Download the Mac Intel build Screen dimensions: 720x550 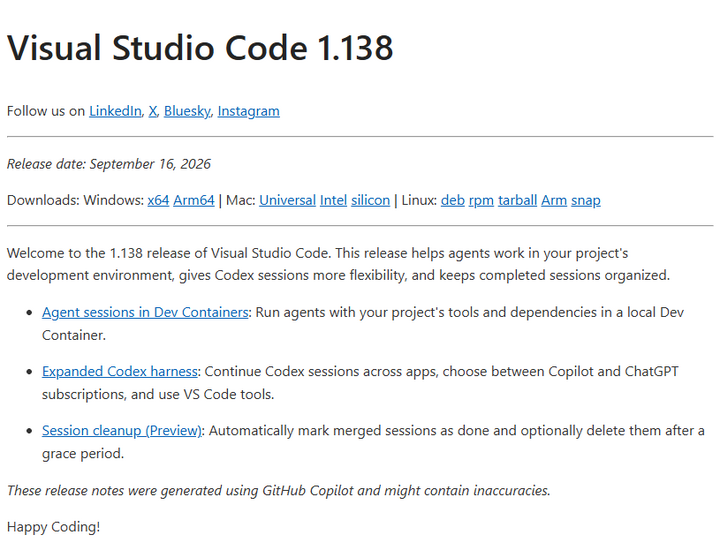coord(333,200)
